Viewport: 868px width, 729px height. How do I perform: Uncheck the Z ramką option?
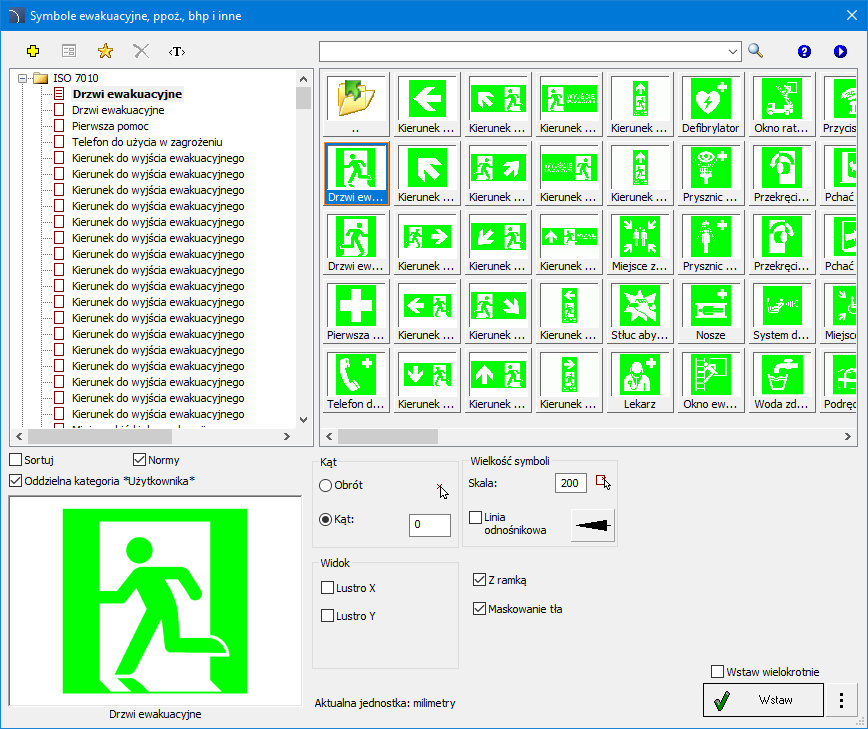click(479, 580)
